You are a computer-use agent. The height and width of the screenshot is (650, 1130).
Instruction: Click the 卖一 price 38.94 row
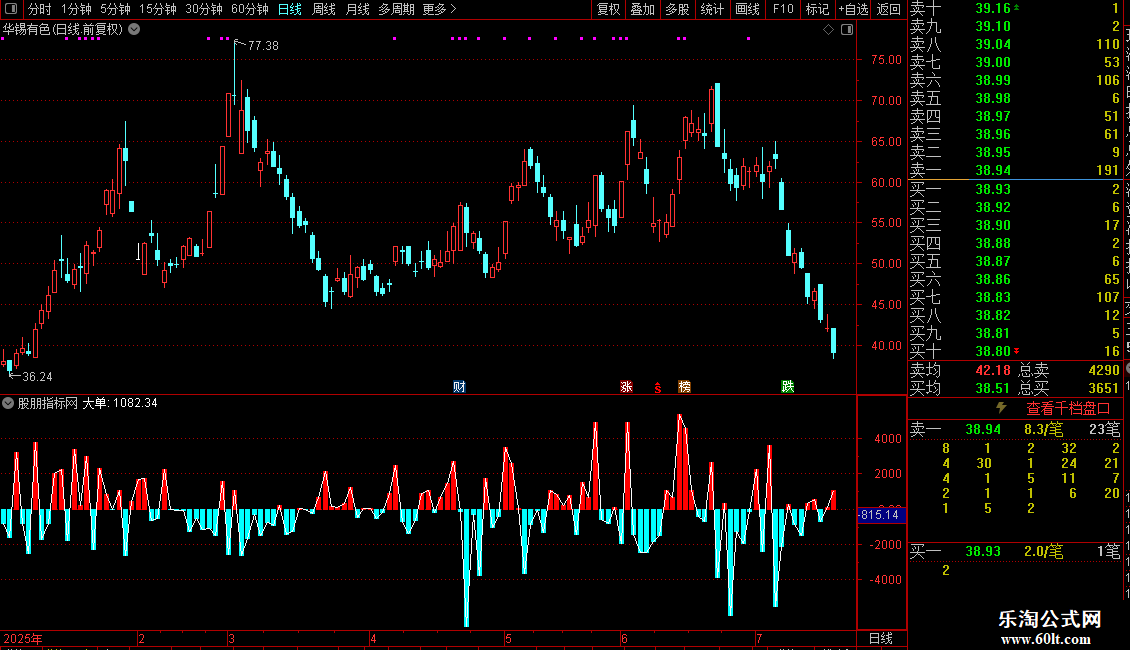(x=1016, y=170)
